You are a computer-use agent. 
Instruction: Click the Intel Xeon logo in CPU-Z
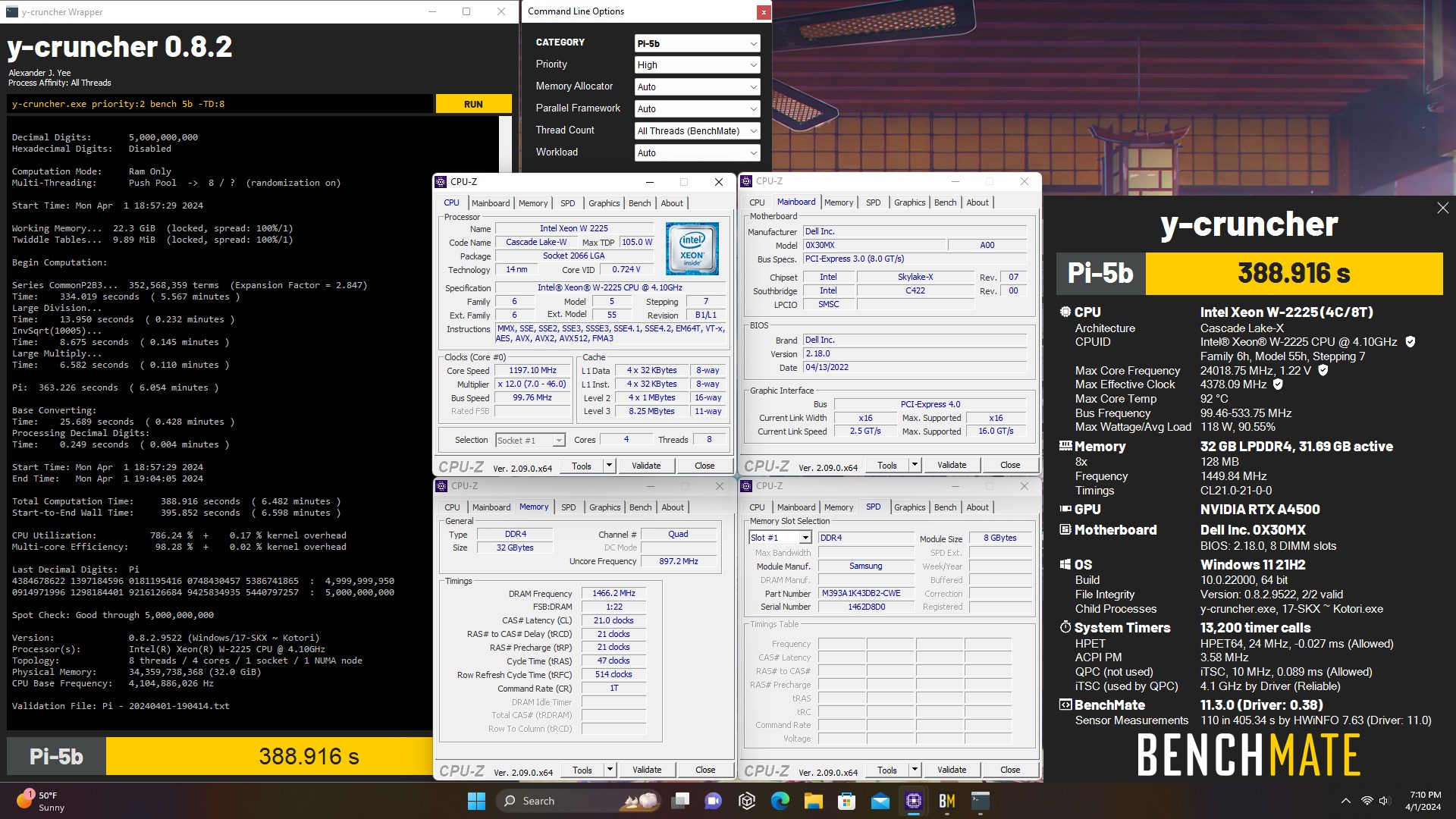692,249
